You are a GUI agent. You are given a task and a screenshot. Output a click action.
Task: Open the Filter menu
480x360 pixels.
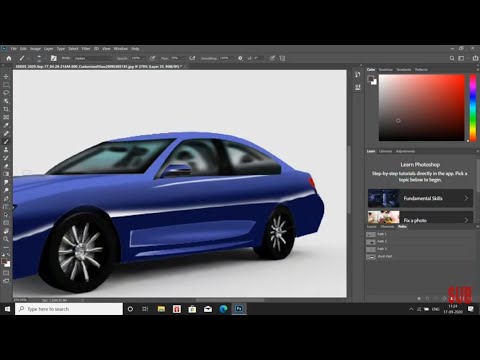pyautogui.click(x=86, y=49)
